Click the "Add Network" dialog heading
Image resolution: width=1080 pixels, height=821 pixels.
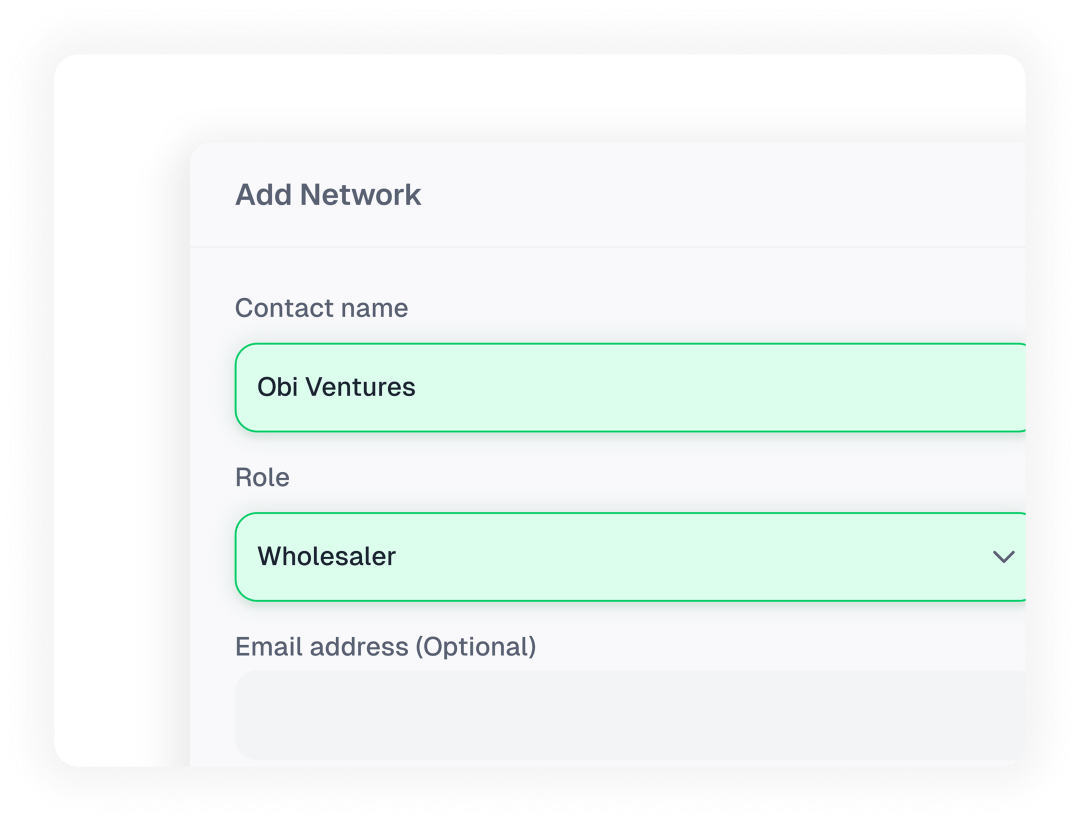coord(328,195)
